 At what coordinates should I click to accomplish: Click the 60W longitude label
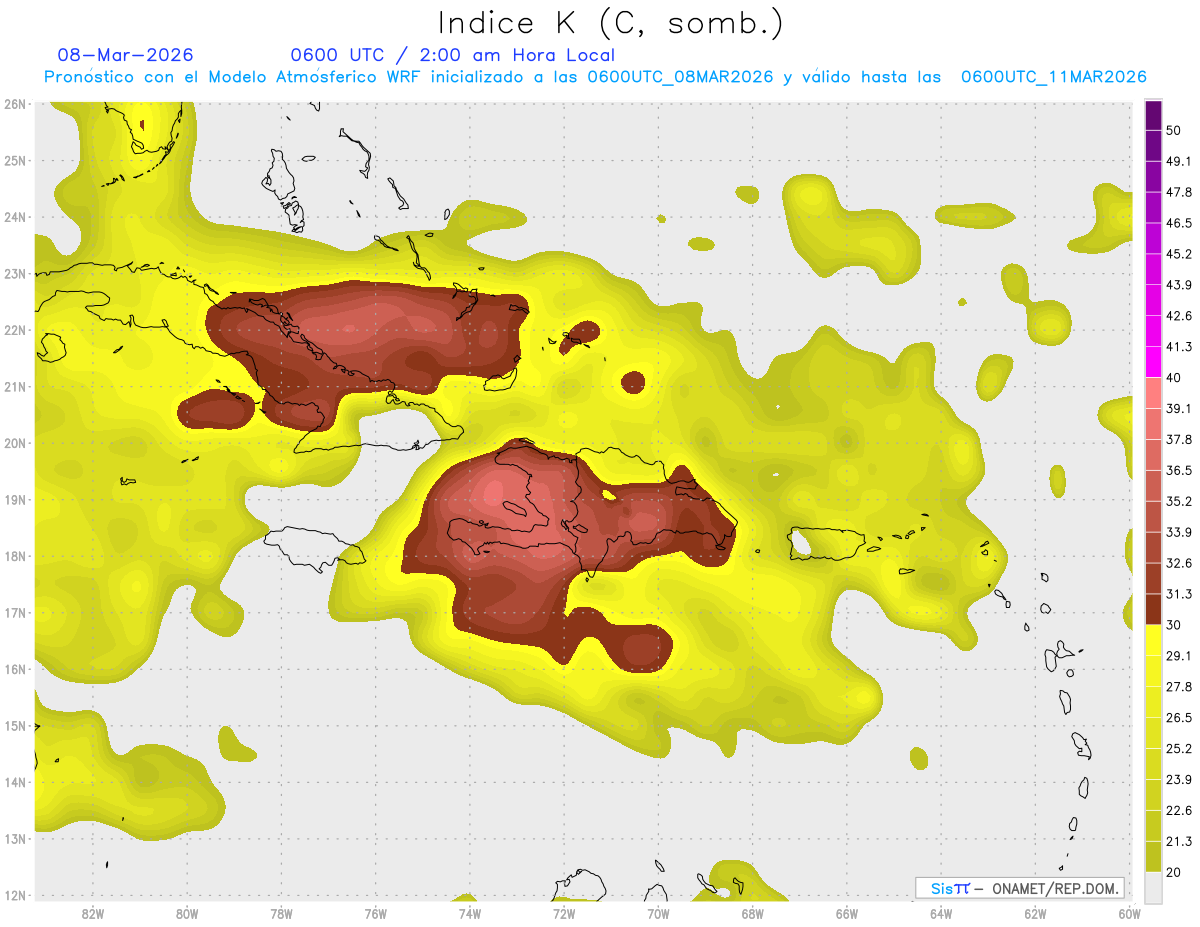(1129, 913)
